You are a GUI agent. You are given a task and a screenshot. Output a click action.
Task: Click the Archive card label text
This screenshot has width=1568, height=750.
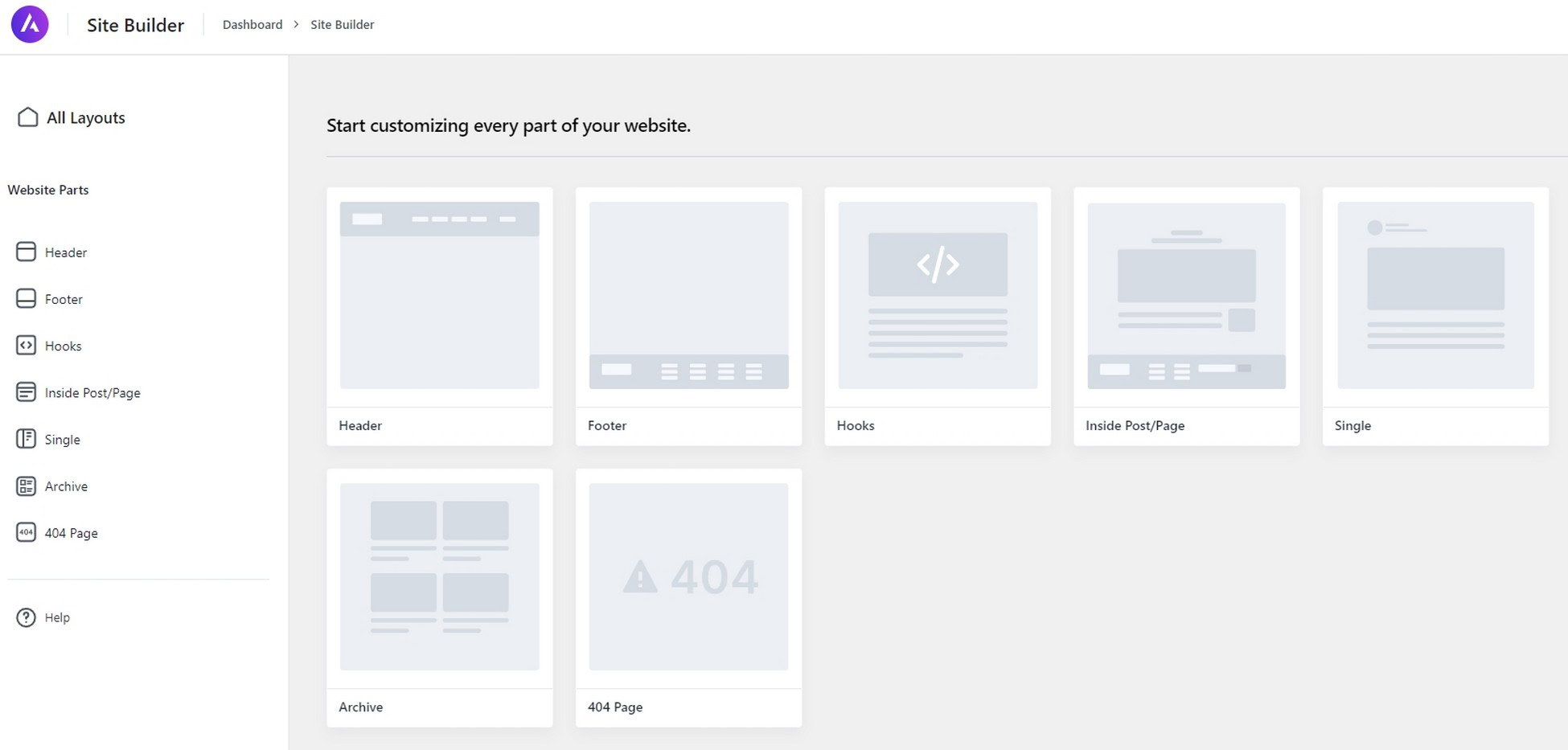(x=361, y=707)
